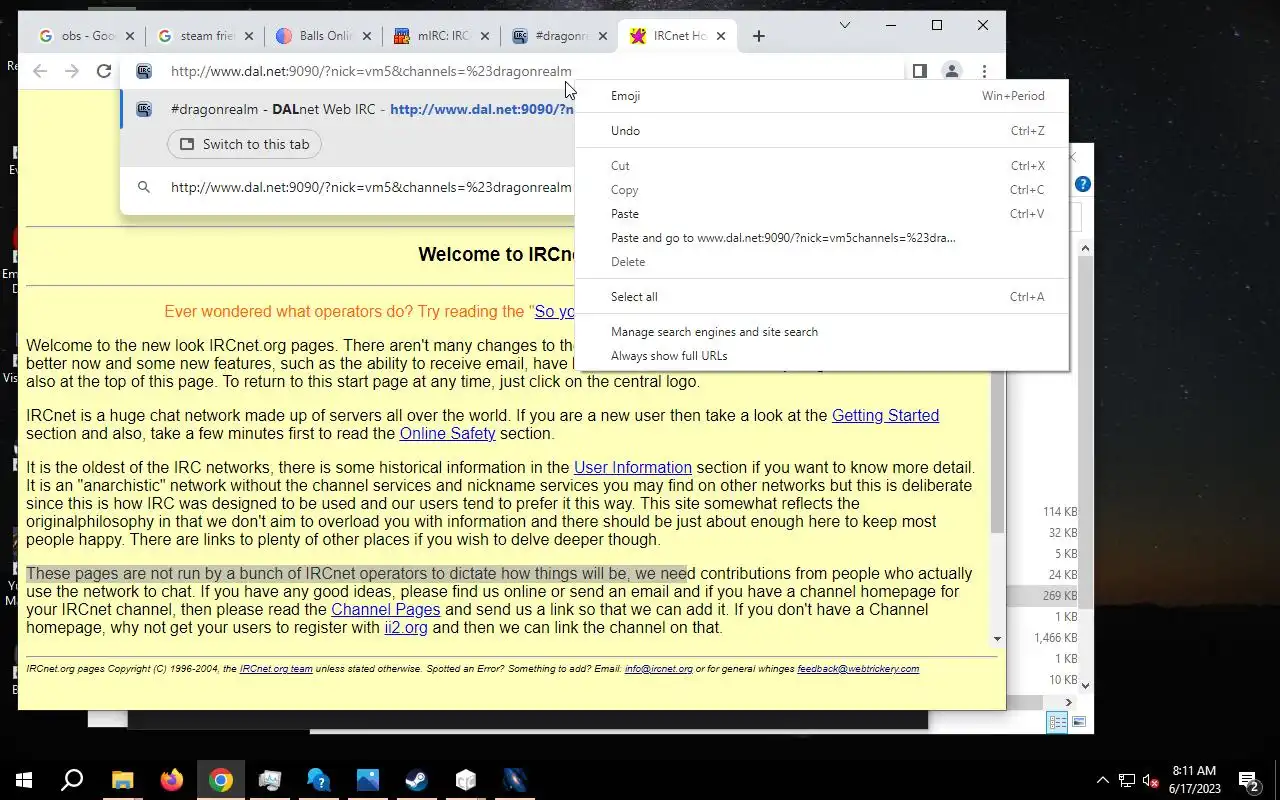
Task: Show hidden system tray icons
Action: (x=1103, y=780)
